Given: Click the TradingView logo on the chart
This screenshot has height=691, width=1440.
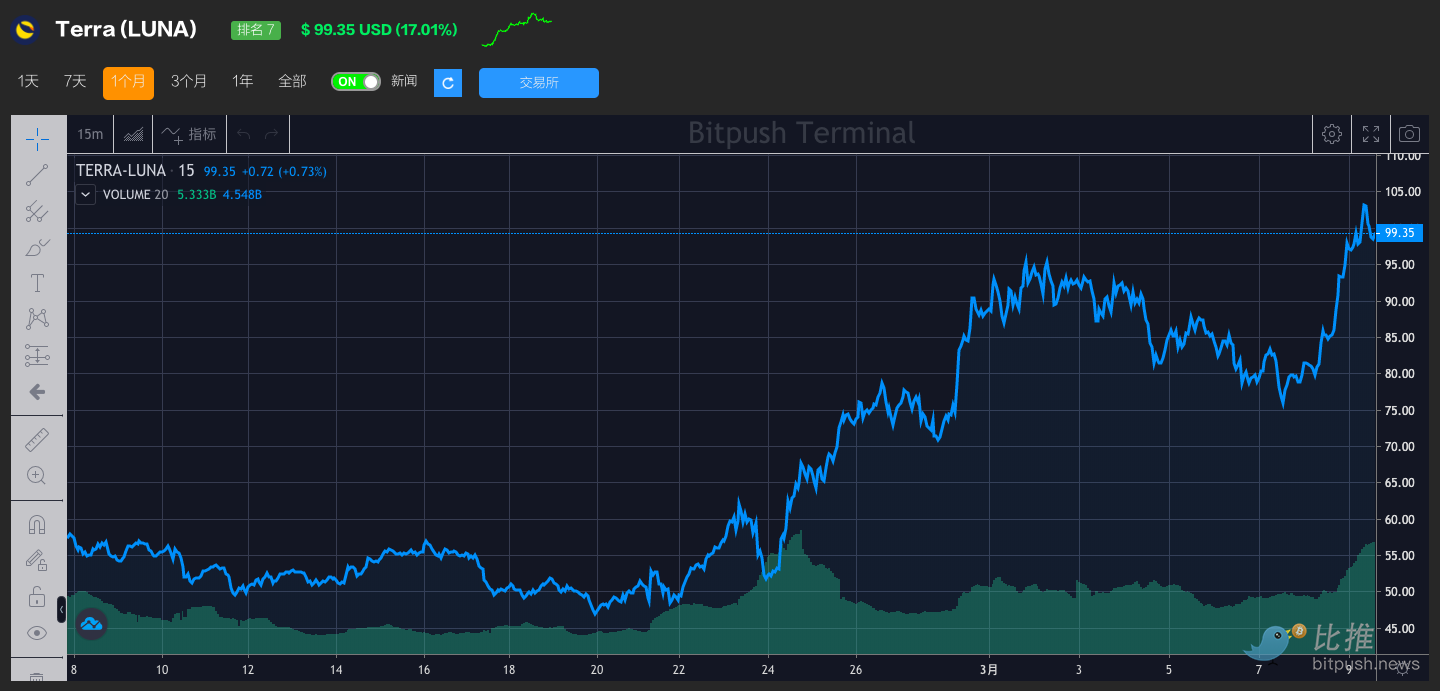Looking at the screenshot, I should click(x=91, y=624).
